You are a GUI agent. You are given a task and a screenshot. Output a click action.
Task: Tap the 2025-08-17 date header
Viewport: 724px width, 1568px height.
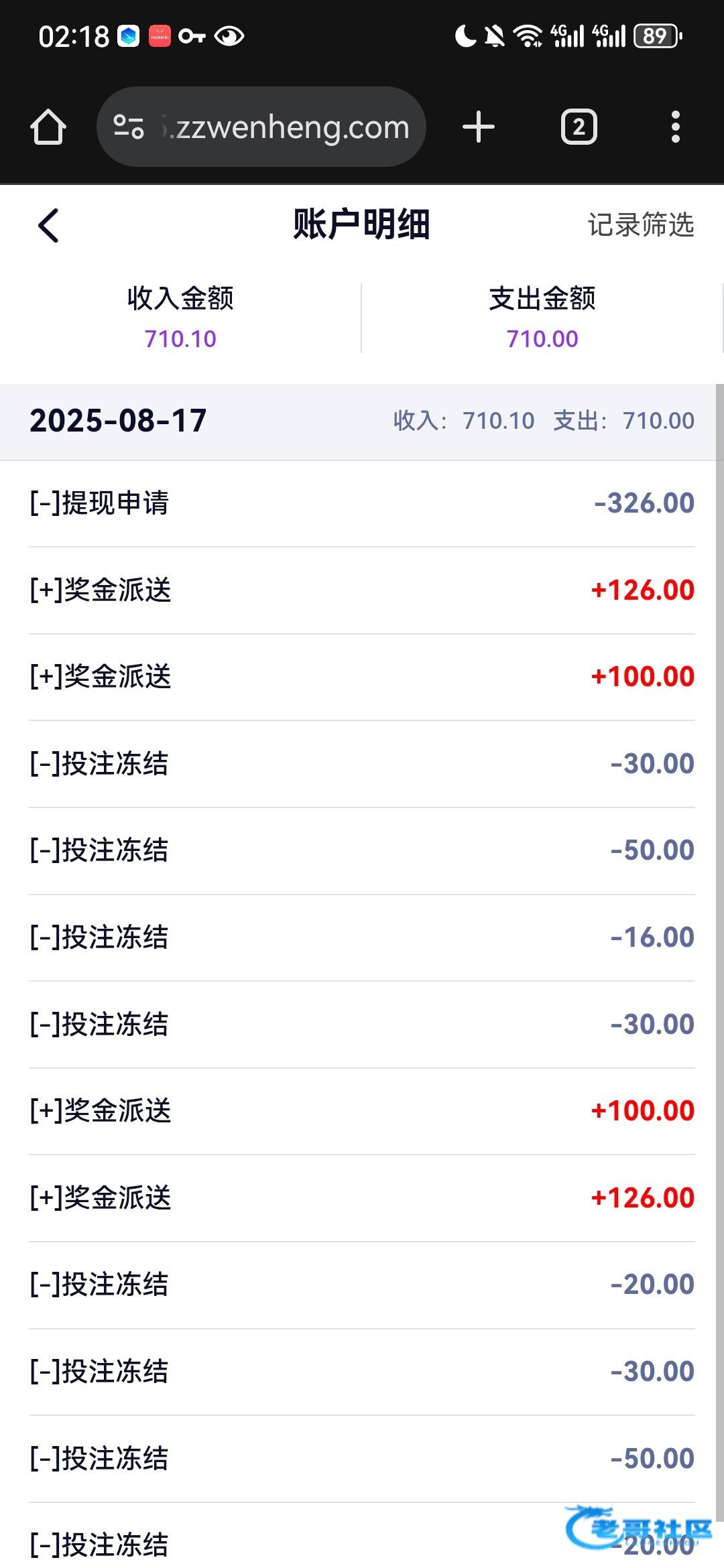click(118, 421)
